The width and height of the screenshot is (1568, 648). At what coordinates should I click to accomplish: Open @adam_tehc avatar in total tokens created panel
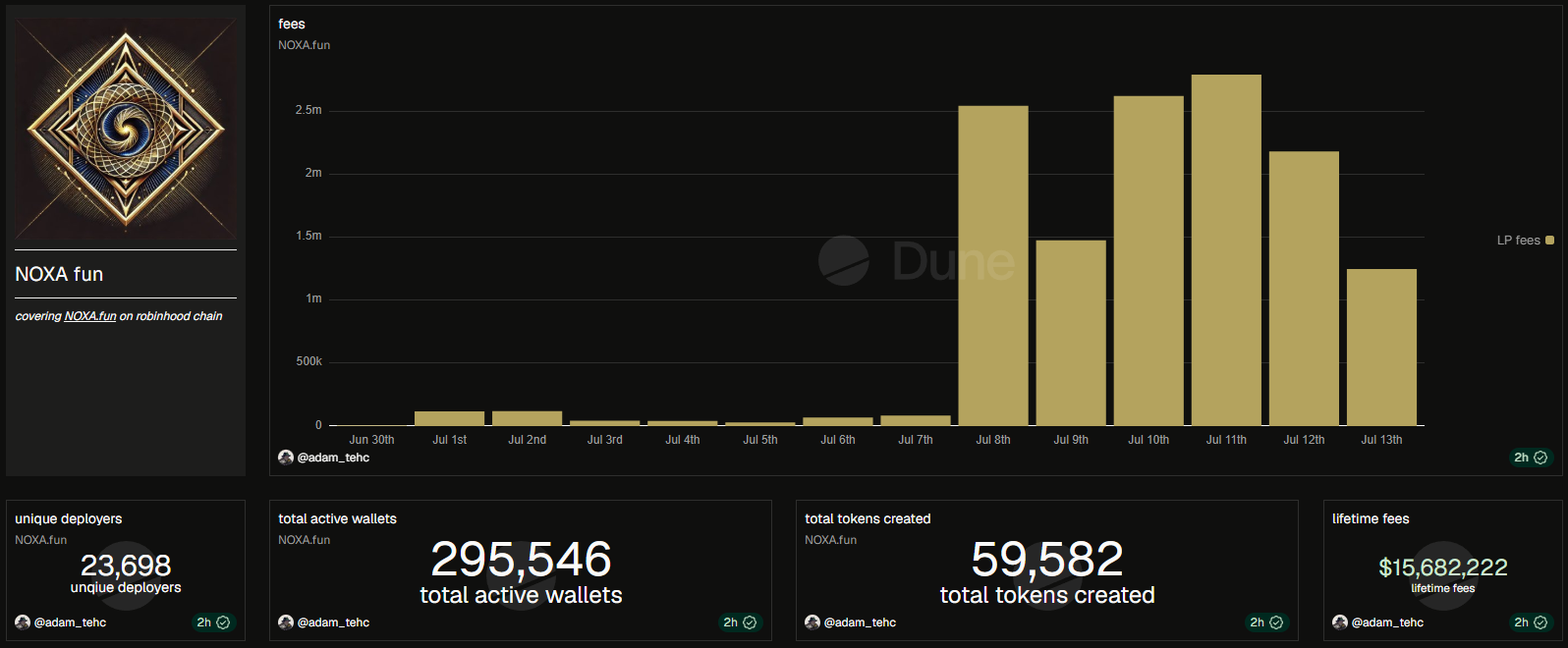812,622
